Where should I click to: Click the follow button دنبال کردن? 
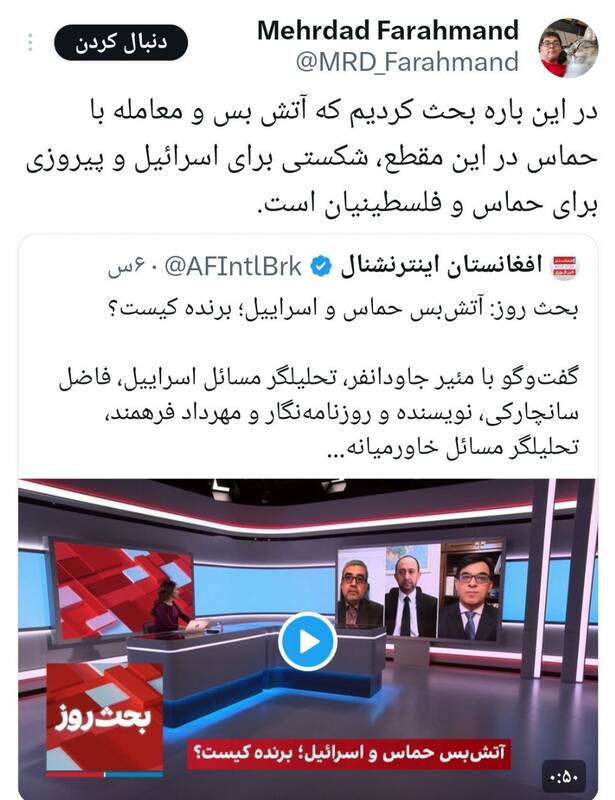[121, 43]
